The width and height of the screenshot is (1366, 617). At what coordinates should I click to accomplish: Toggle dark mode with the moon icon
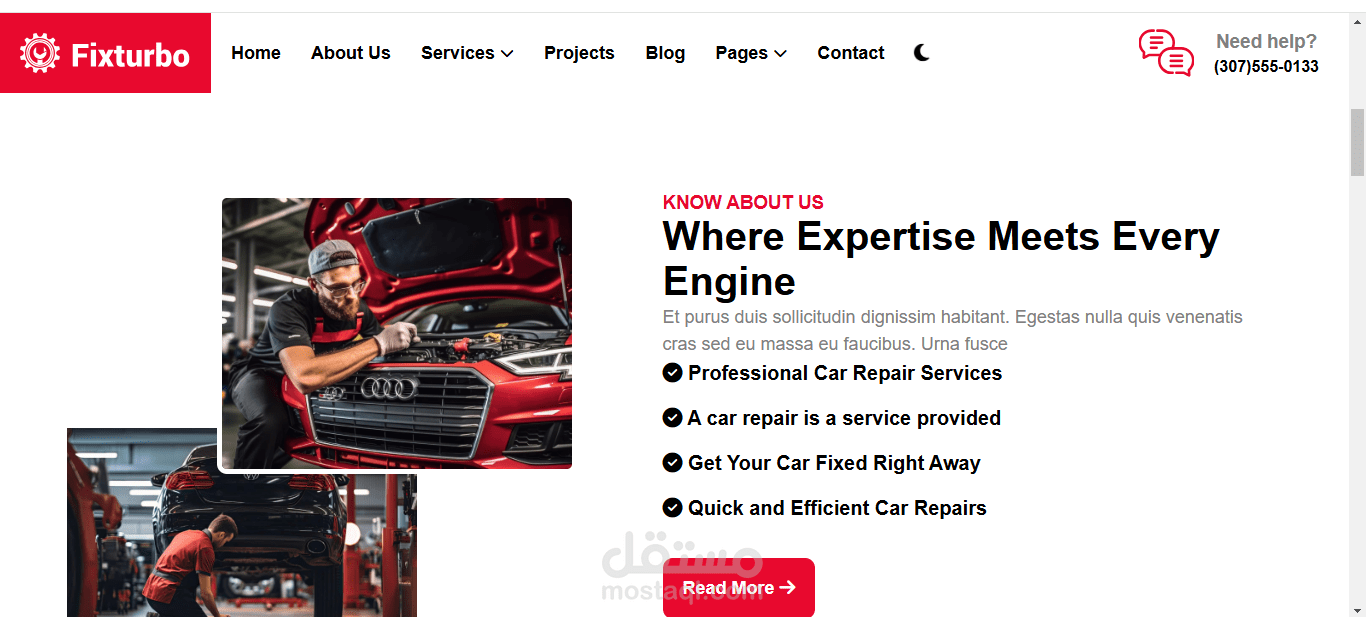(x=921, y=53)
